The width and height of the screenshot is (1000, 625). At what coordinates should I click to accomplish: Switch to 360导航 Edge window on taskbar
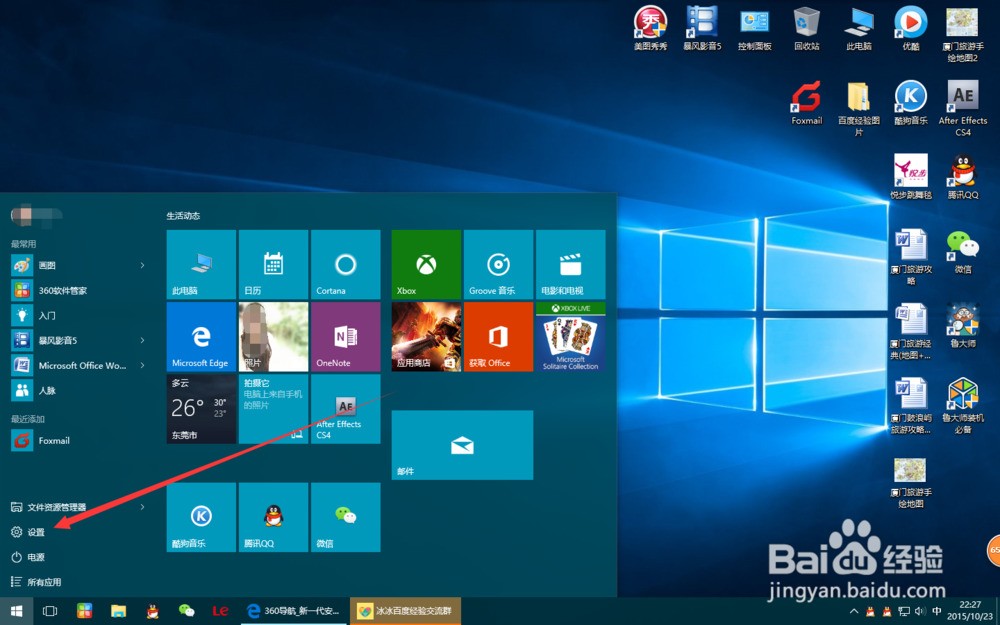coord(294,611)
